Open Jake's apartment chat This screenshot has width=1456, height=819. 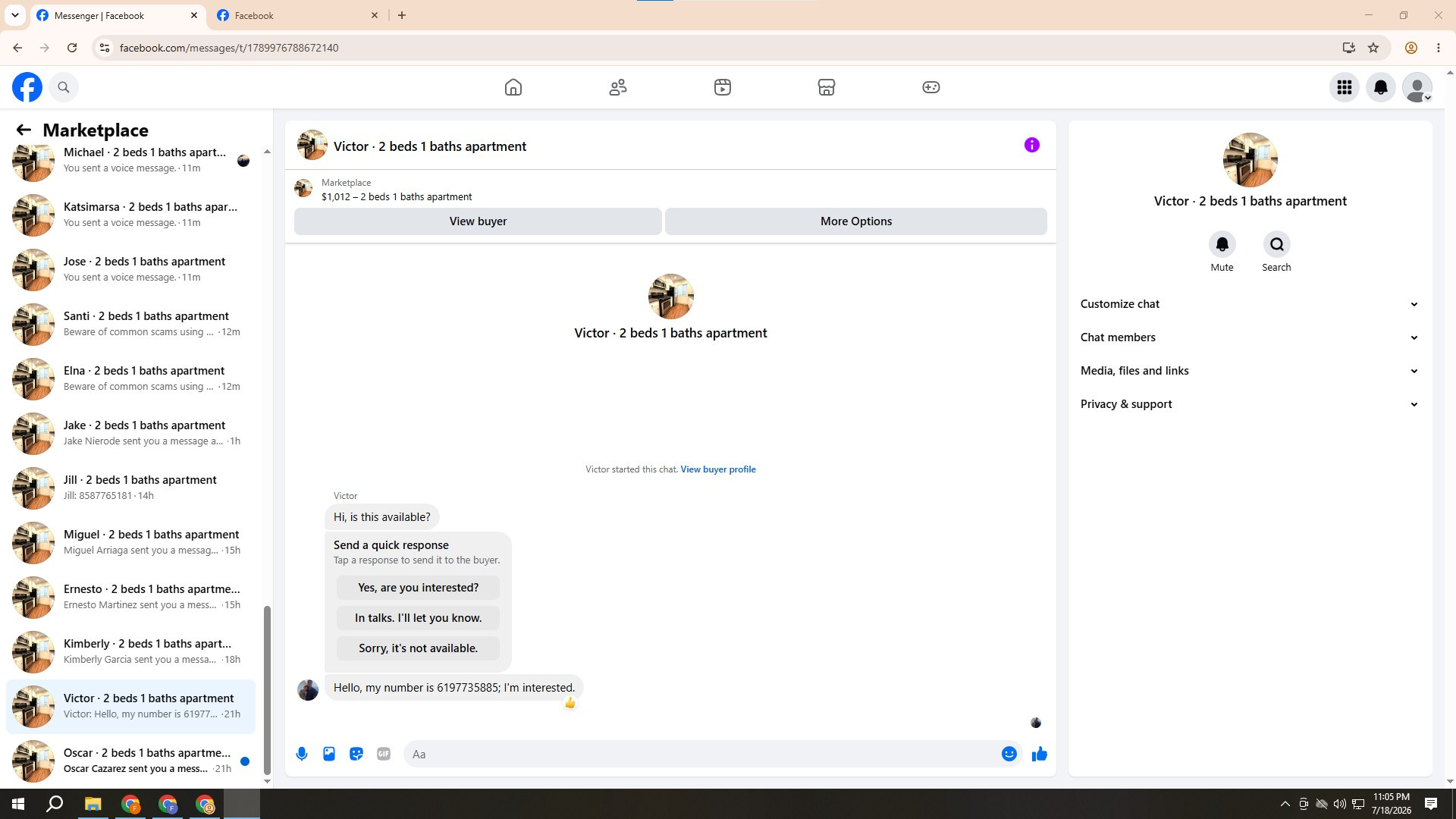(x=130, y=433)
